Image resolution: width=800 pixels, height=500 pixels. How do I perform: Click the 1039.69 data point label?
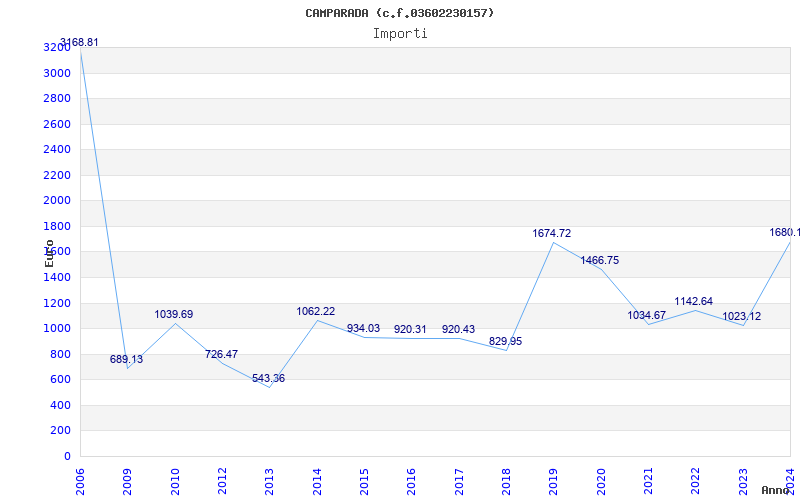point(174,314)
